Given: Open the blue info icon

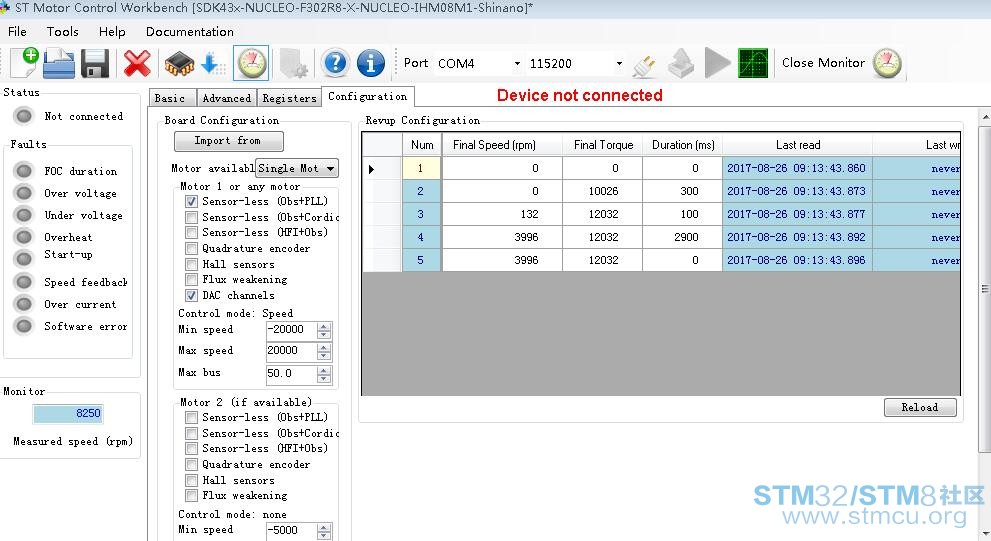Looking at the screenshot, I should (371, 63).
